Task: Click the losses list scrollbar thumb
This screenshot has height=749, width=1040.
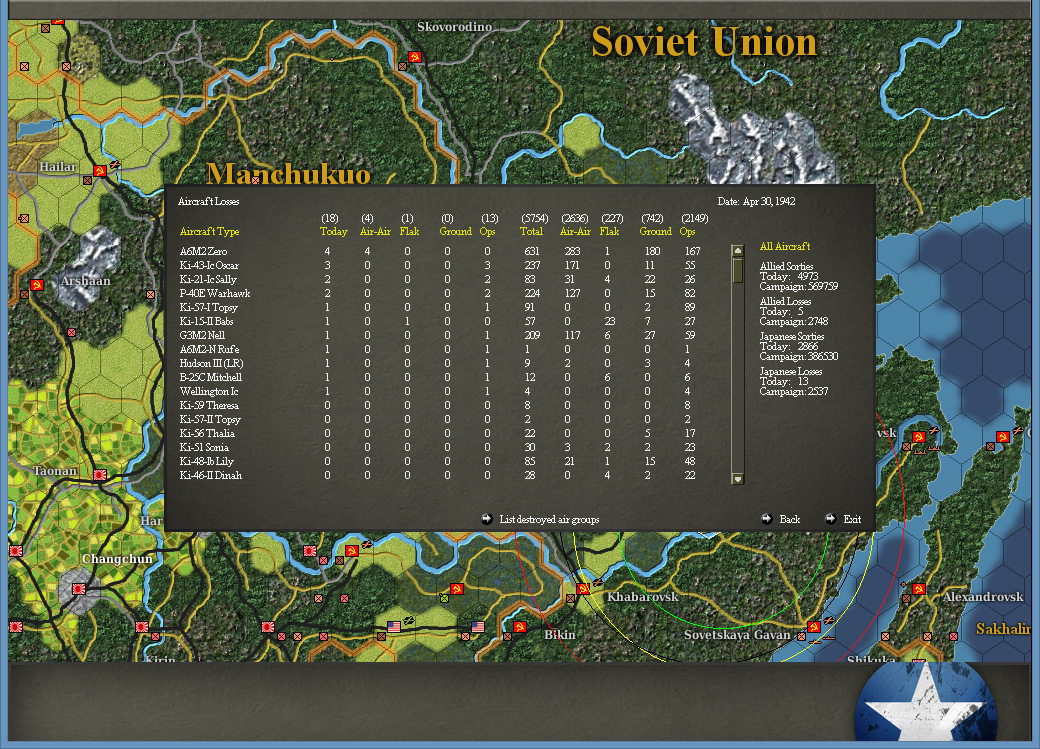Action: (x=738, y=271)
